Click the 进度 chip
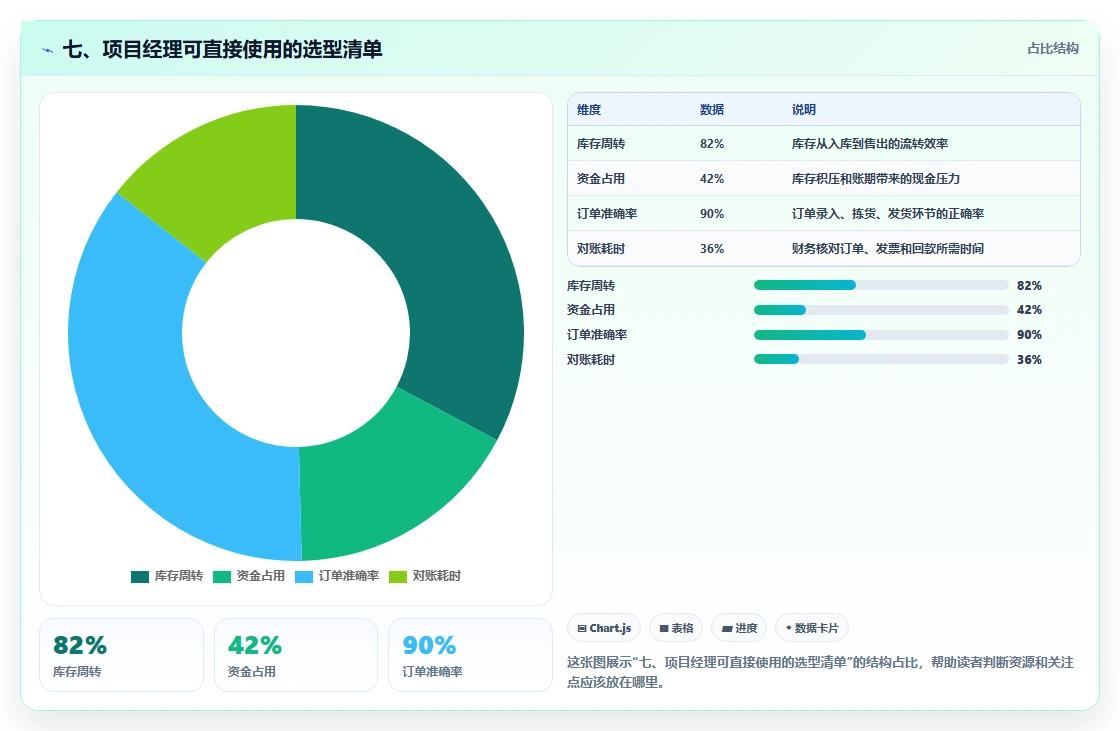Viewport: 1120px width, 731px height. point(739,628)
